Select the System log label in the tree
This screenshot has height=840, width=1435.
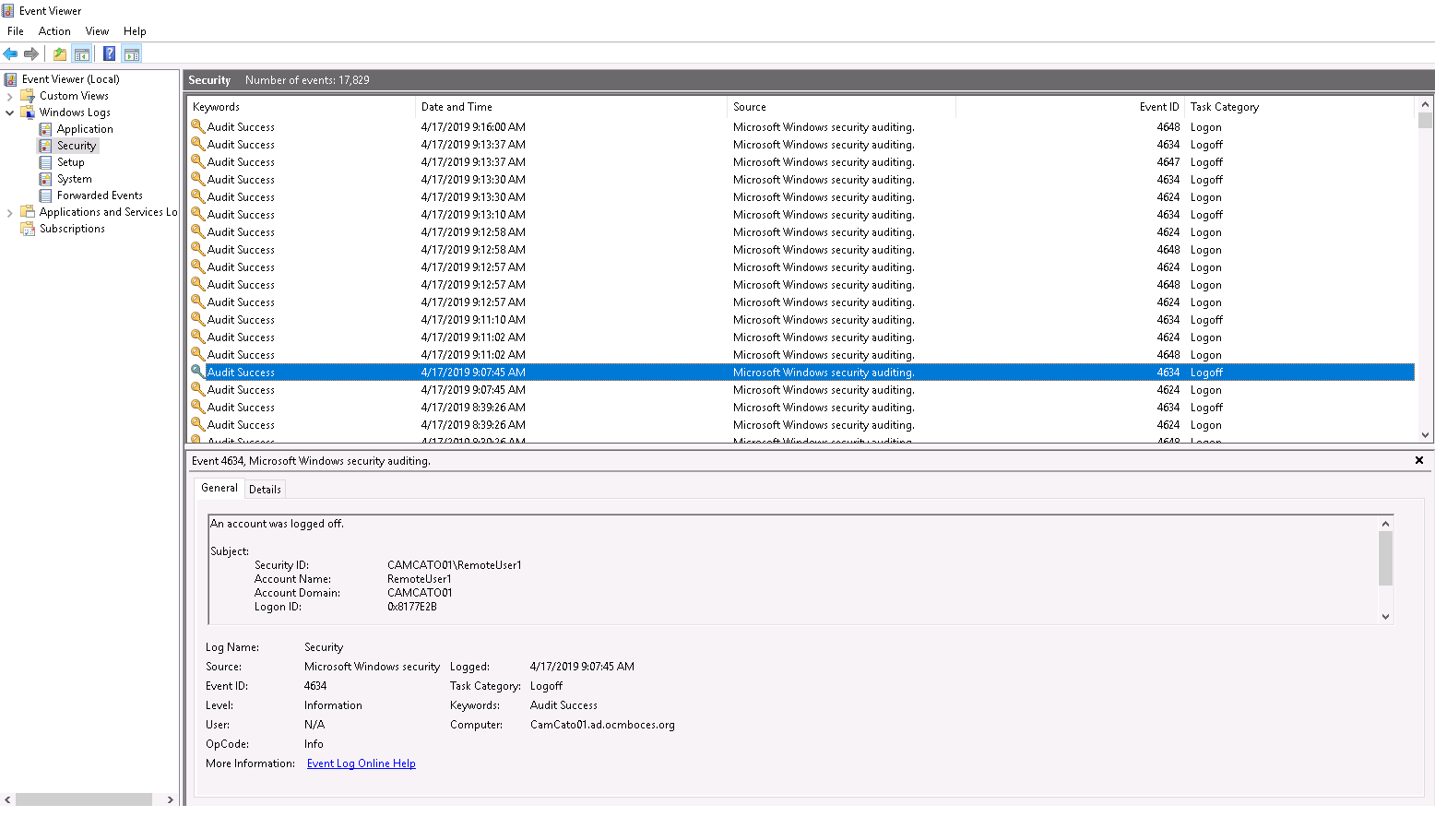[x=75, y=179]
